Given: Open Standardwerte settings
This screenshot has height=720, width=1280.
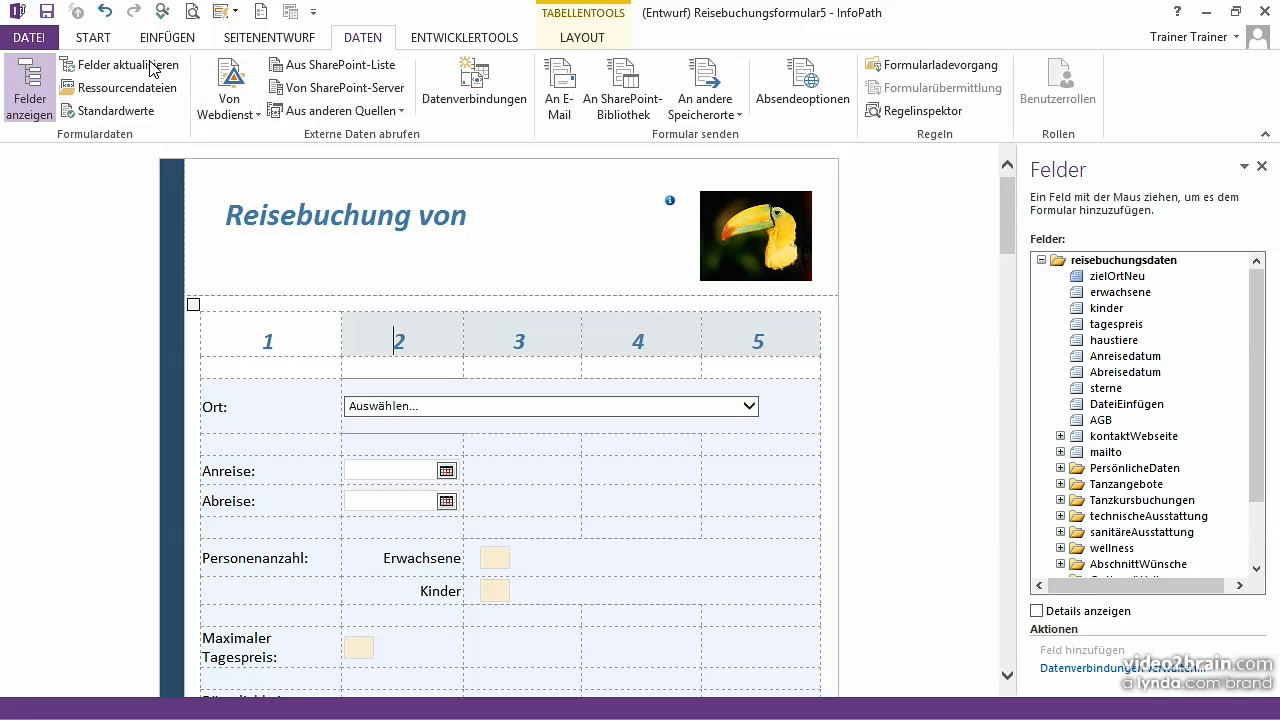Looking at the screenshot, I should click(107, 111).
